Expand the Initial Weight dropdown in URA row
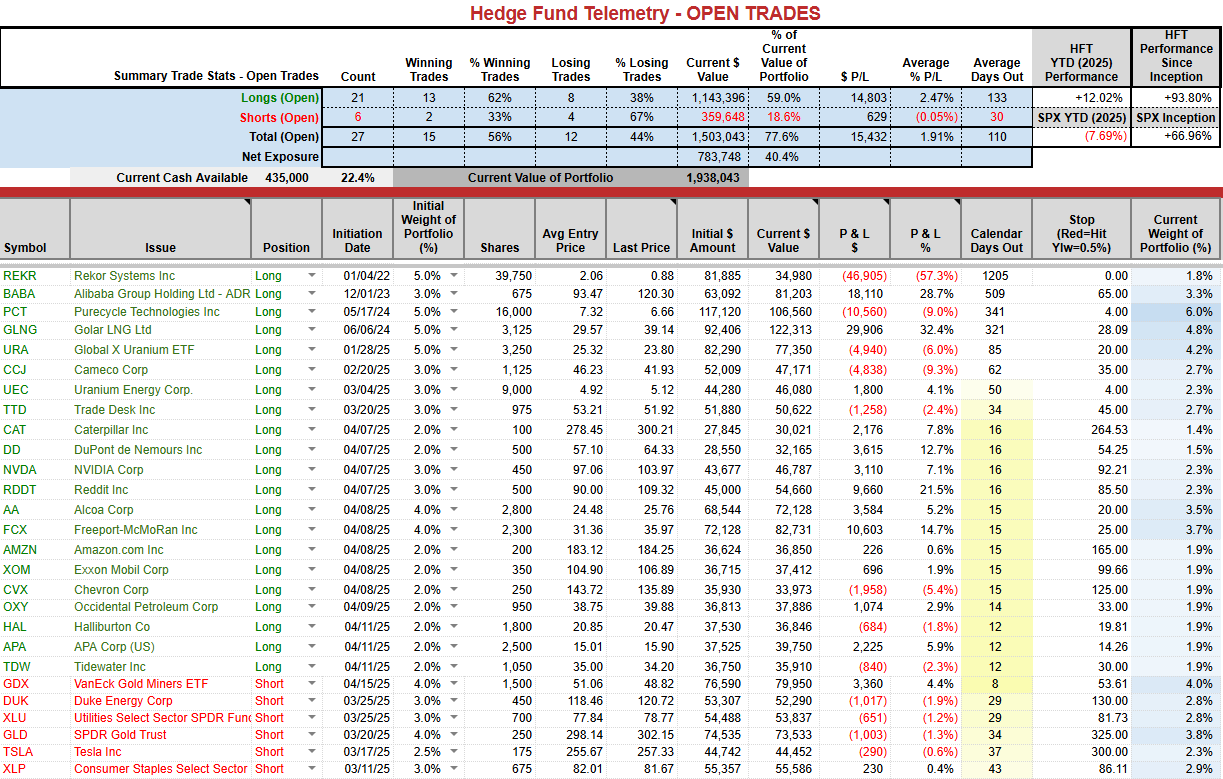This screenshot has width=1223, height=779. [455, 350]
